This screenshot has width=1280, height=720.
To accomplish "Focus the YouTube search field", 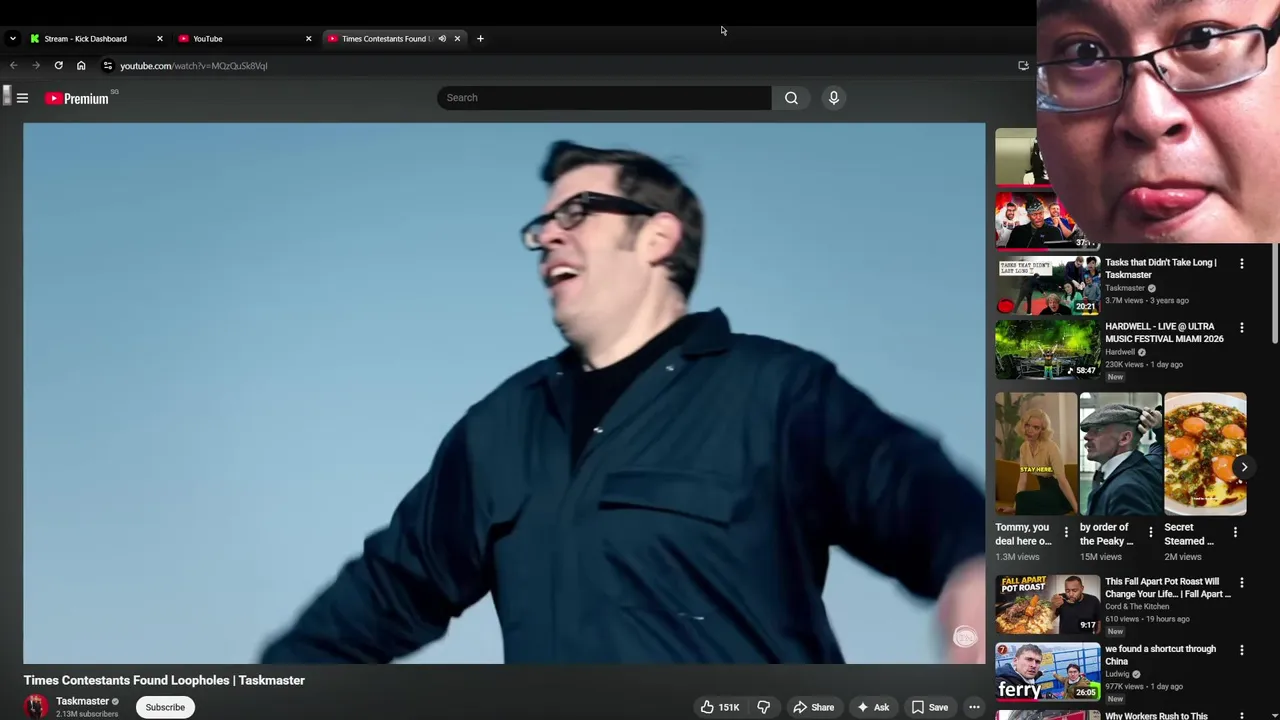I will pos(604,98).
